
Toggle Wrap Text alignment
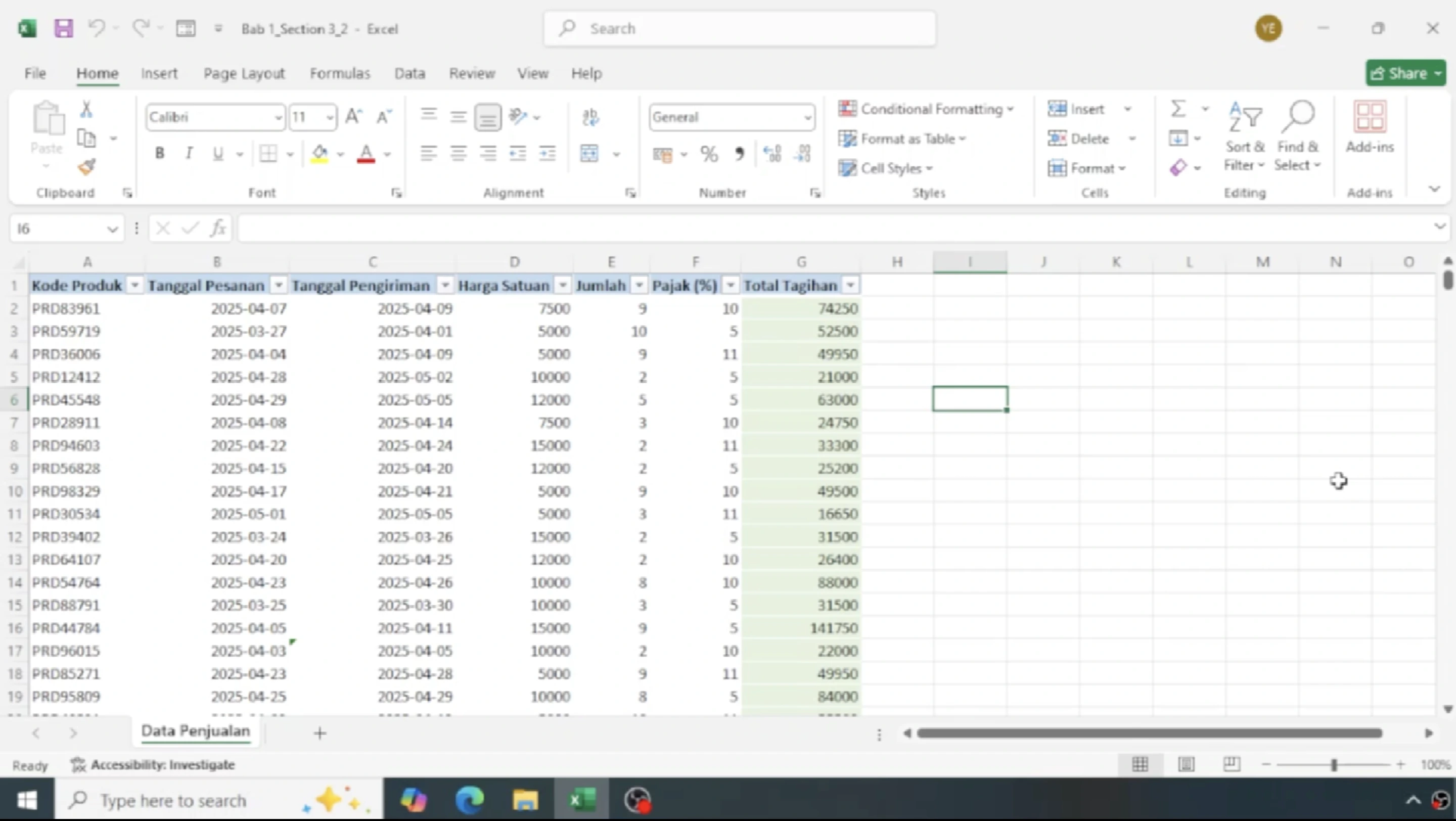point(589,117)
